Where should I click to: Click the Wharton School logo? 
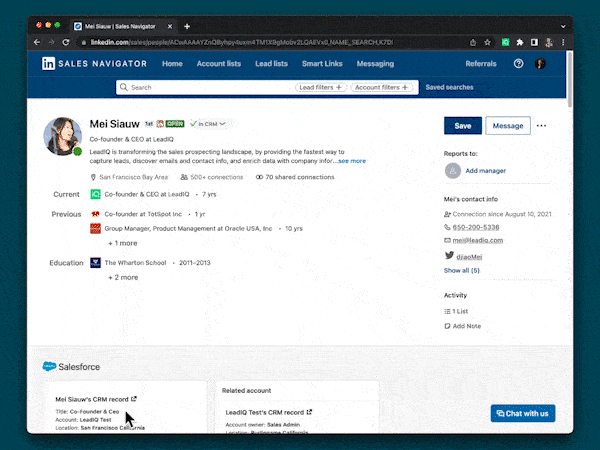coord(95,262)
